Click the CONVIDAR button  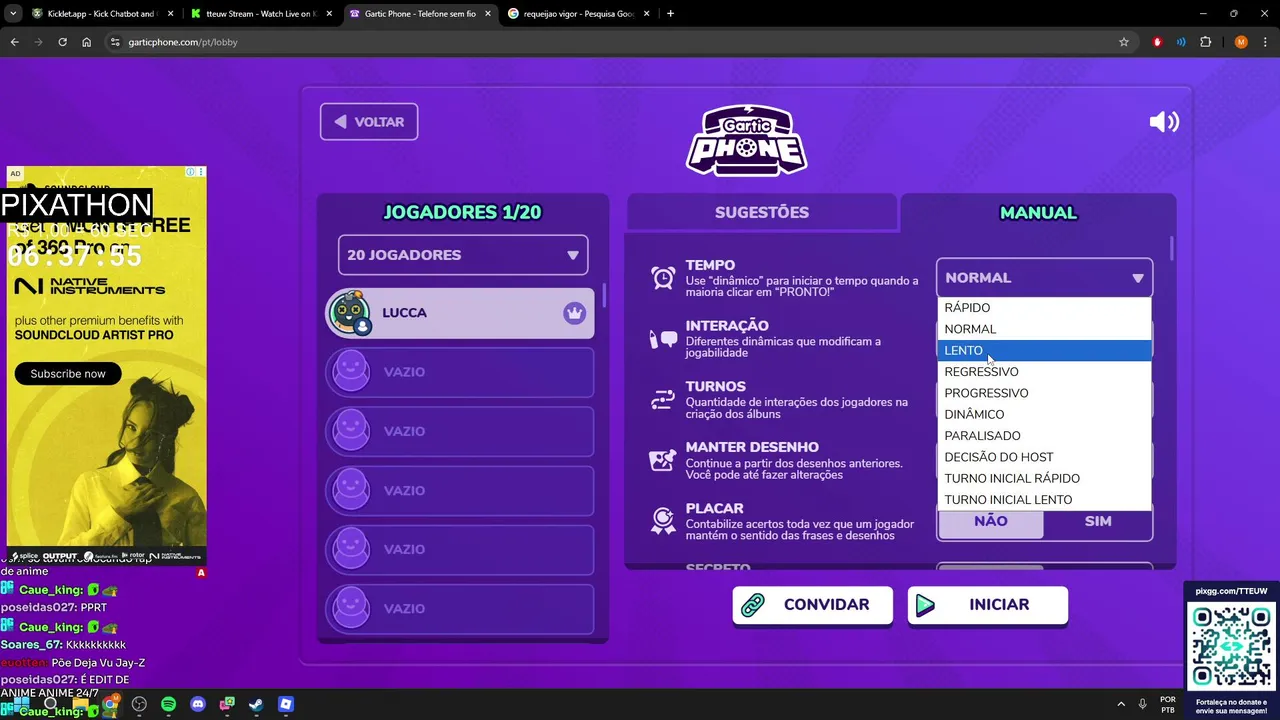[812, 604]
